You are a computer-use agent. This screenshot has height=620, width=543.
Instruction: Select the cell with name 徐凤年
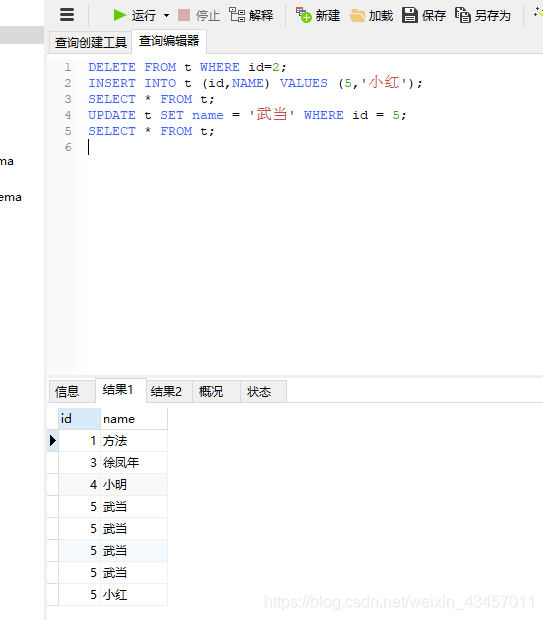pyautogui.click(x=134, y=463)
